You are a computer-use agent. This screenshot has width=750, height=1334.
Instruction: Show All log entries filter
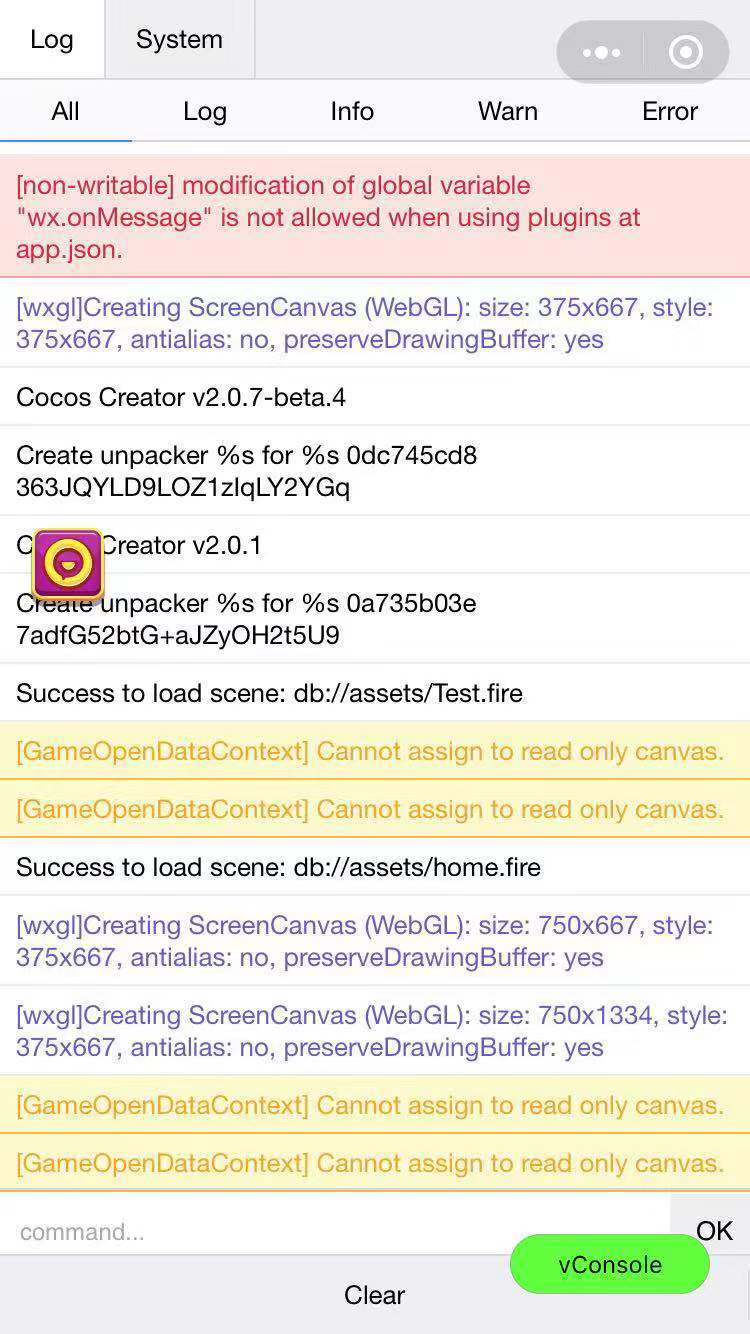(x=65, y=111)
